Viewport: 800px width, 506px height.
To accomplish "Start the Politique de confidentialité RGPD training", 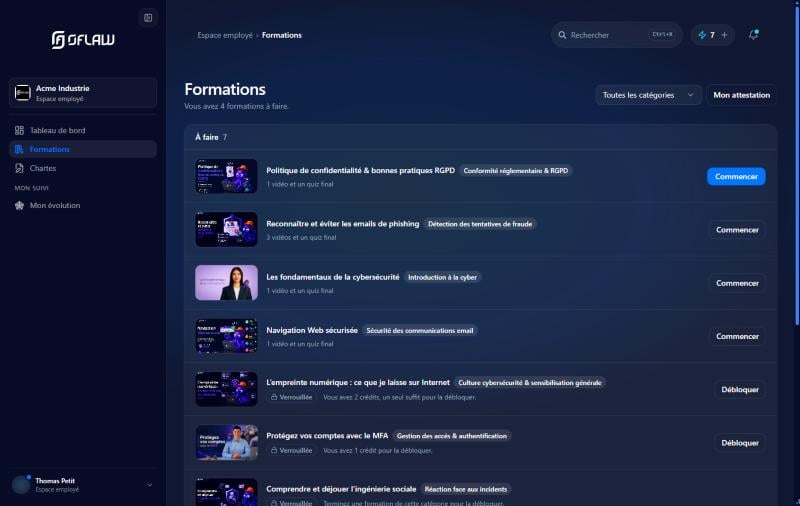I will 736,176.
